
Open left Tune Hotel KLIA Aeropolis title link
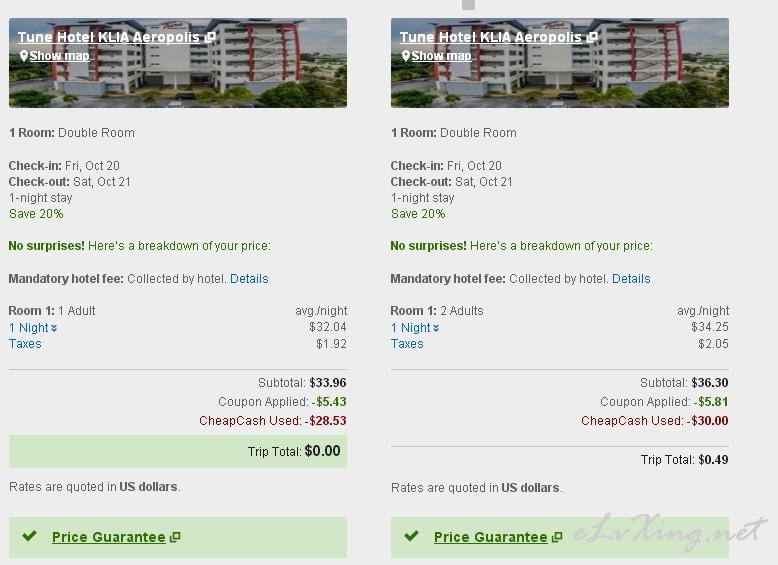109,37
